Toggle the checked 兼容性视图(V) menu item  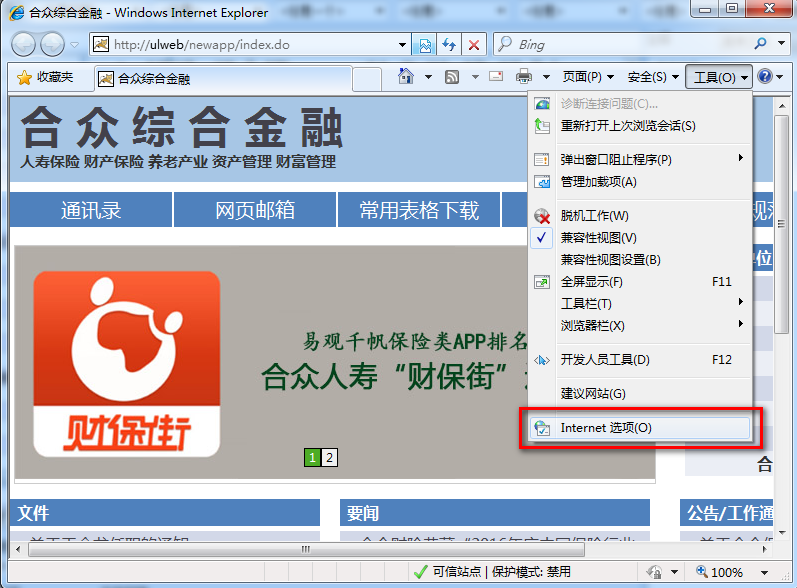tap(598, 238)
